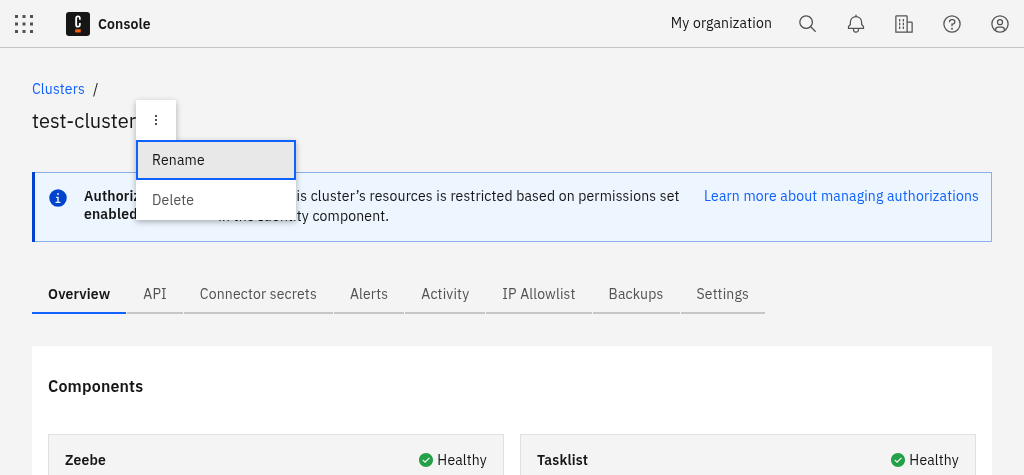
Task: Choose Delete from the cluster menu
Action: pyautogui.click(x=216, y=200)
